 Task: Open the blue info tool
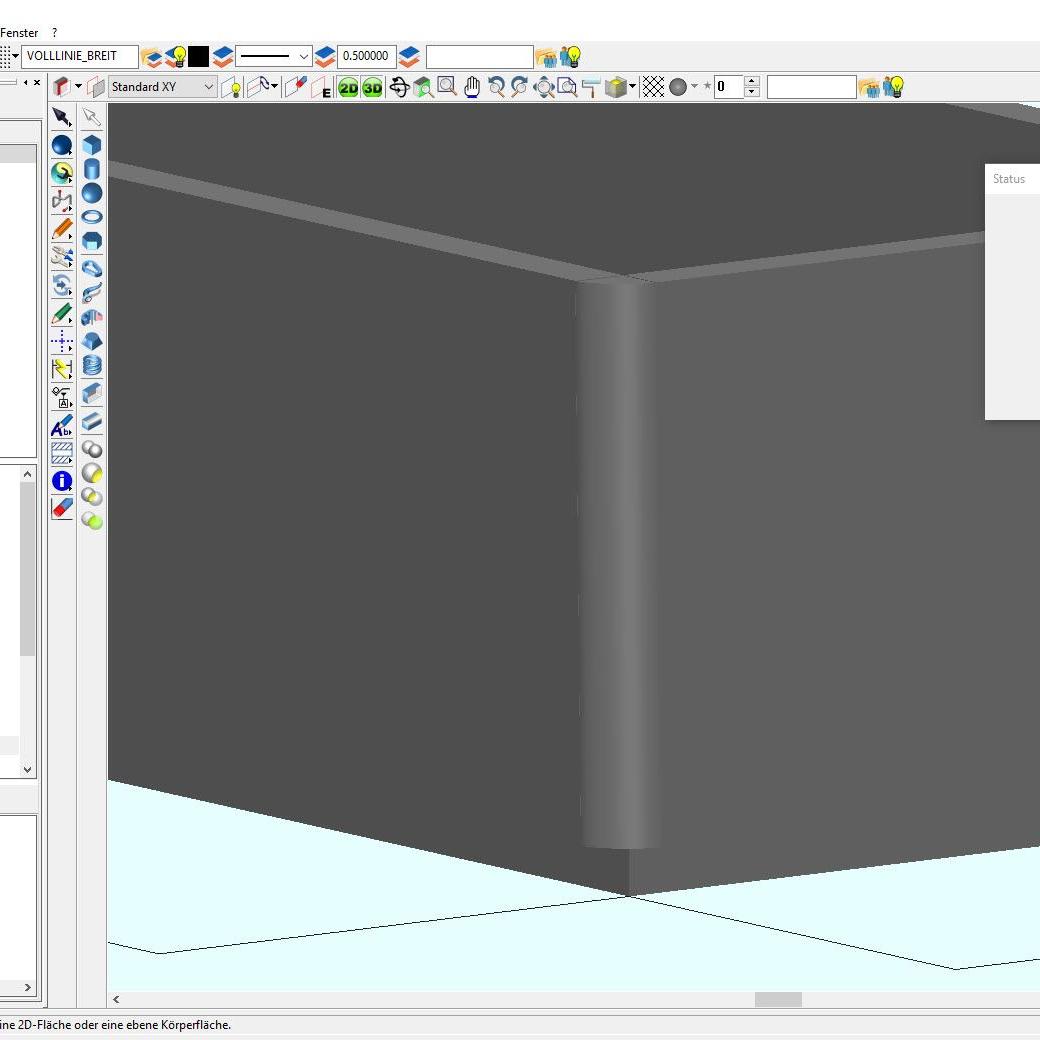click(x=62, y=481)
